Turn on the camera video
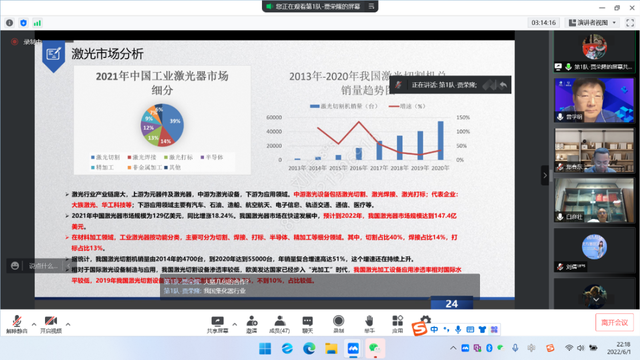The height and width of the screenshot is (360, 640). pyautogui.click(x=51, y=324)
